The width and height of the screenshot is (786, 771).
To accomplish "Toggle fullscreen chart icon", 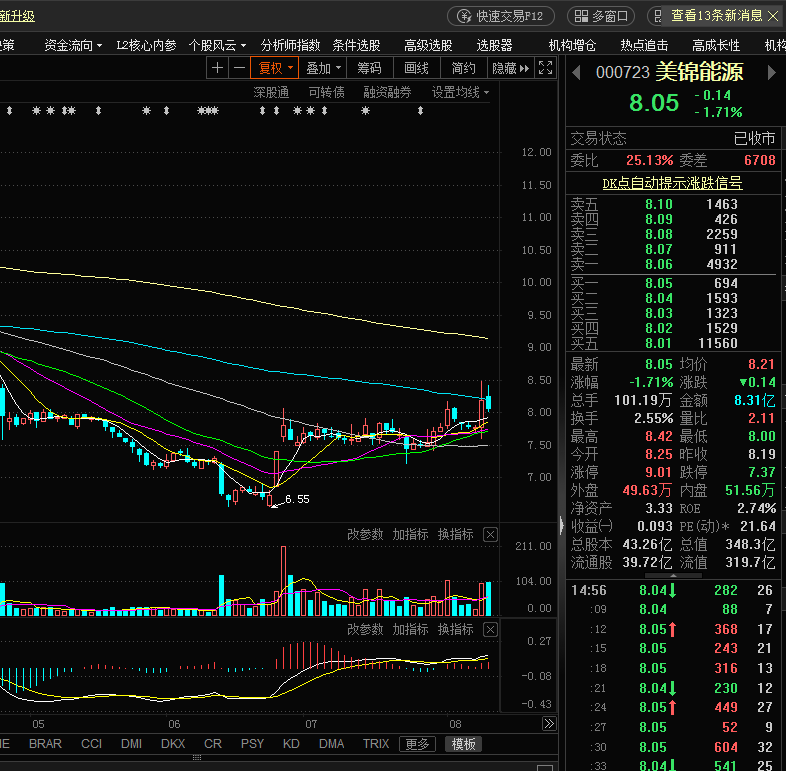I will coord(545,68).
